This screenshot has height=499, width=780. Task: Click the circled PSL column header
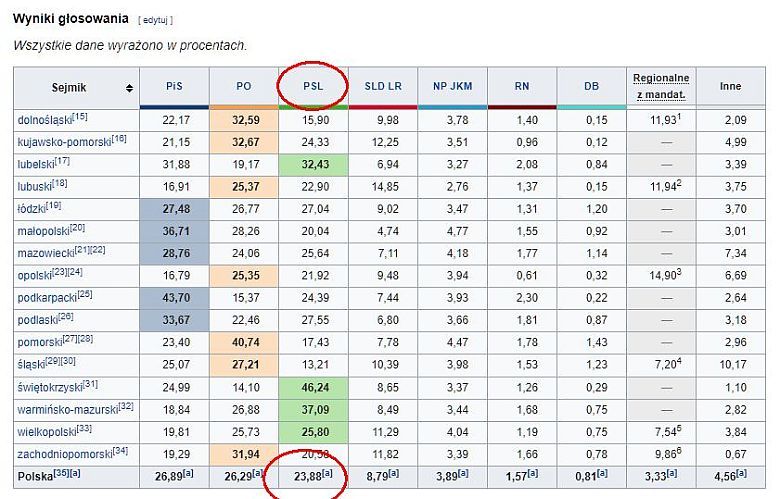313,86
